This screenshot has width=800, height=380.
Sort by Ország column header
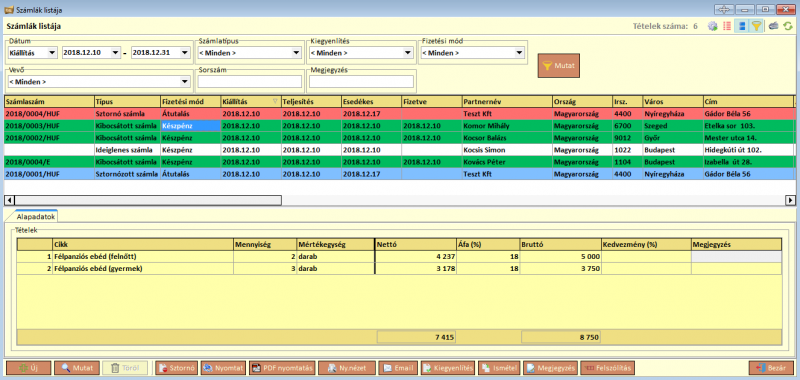(x=582, y=102)
